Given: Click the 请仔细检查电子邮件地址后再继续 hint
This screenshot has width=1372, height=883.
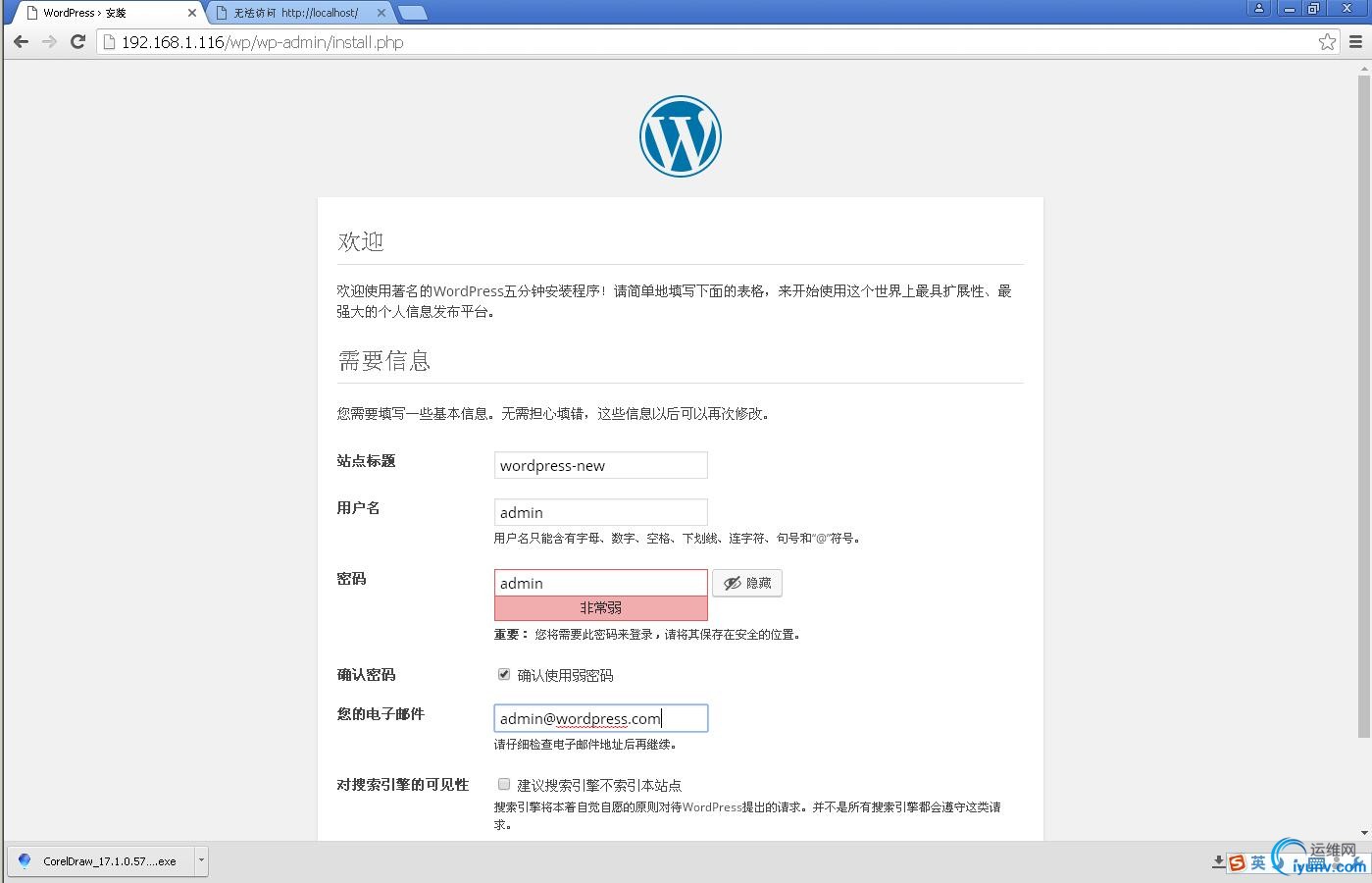Looking at the screenshot, I should [x=585, y=745].
